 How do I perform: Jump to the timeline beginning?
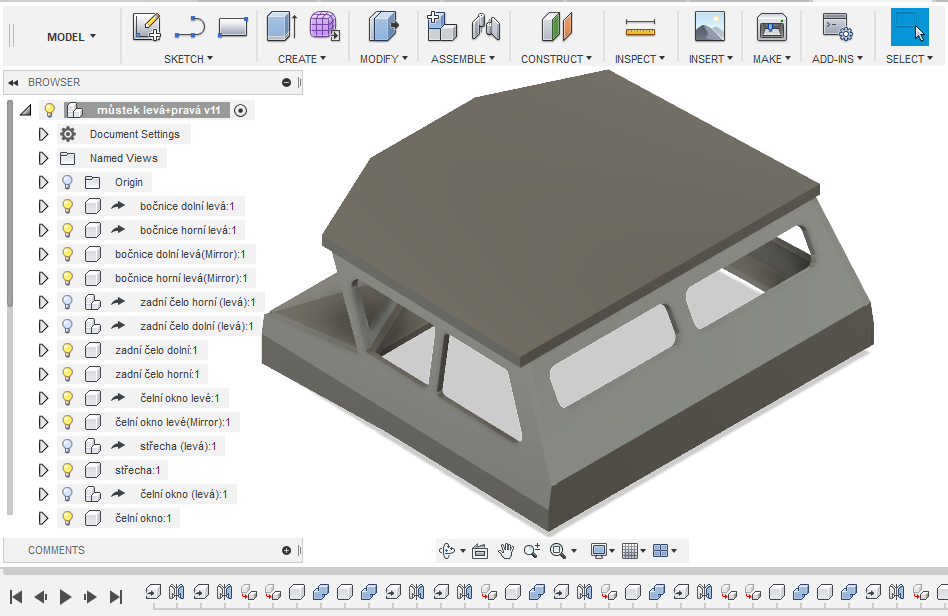pos(16,597)
